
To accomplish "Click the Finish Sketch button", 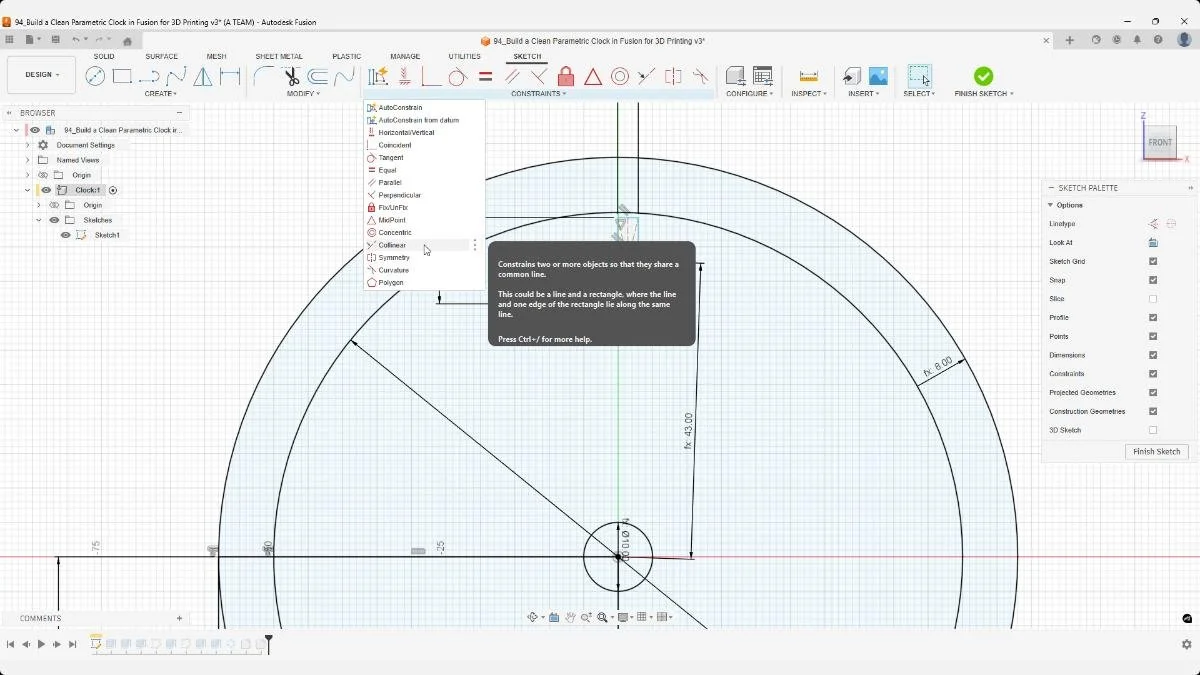I will [1156, 451].
